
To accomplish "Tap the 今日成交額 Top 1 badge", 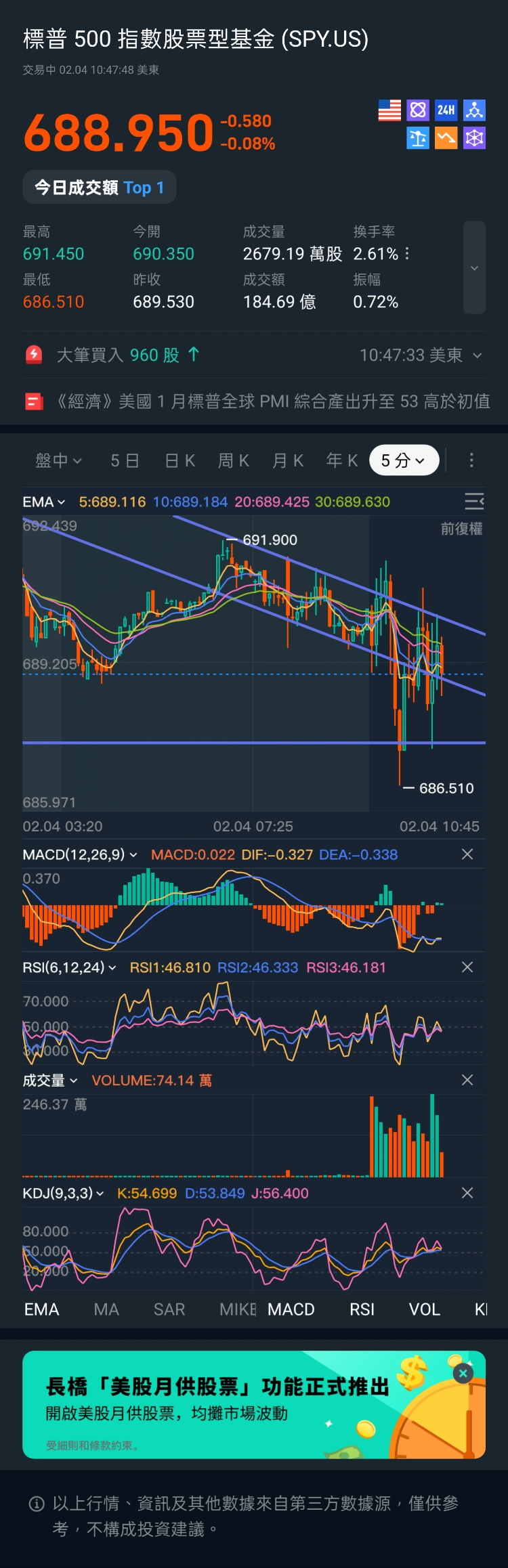I will click(100, 188).
